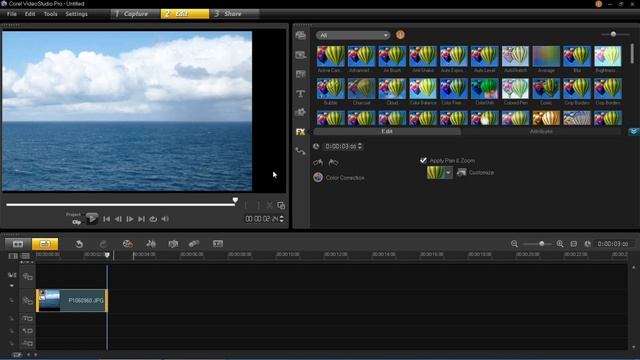Open the Sound Mixer icon
The width and height of the screenshot is (640, 360).
(x=151, y=244)
